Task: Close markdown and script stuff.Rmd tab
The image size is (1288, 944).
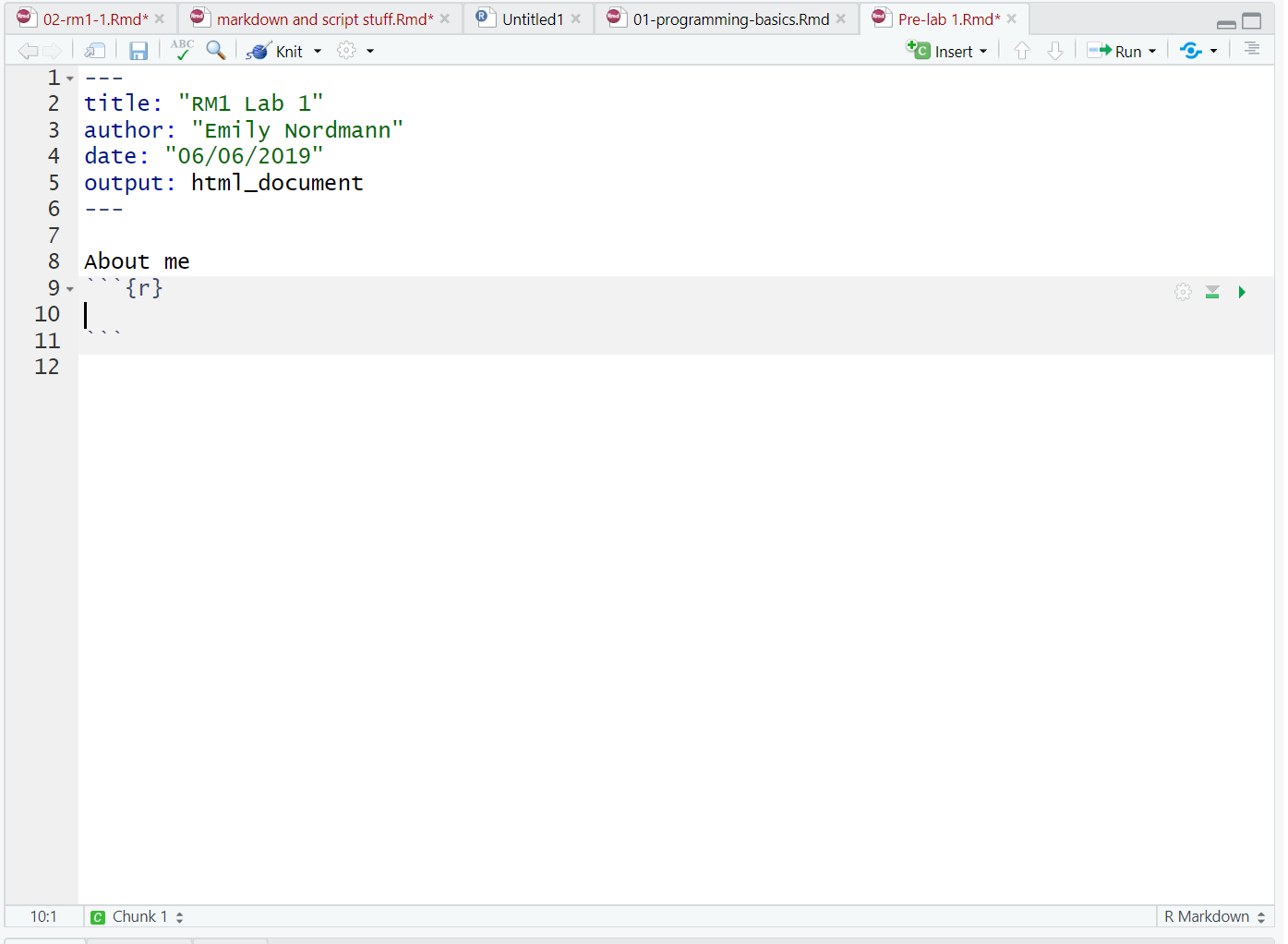Action: pos(445,18)
